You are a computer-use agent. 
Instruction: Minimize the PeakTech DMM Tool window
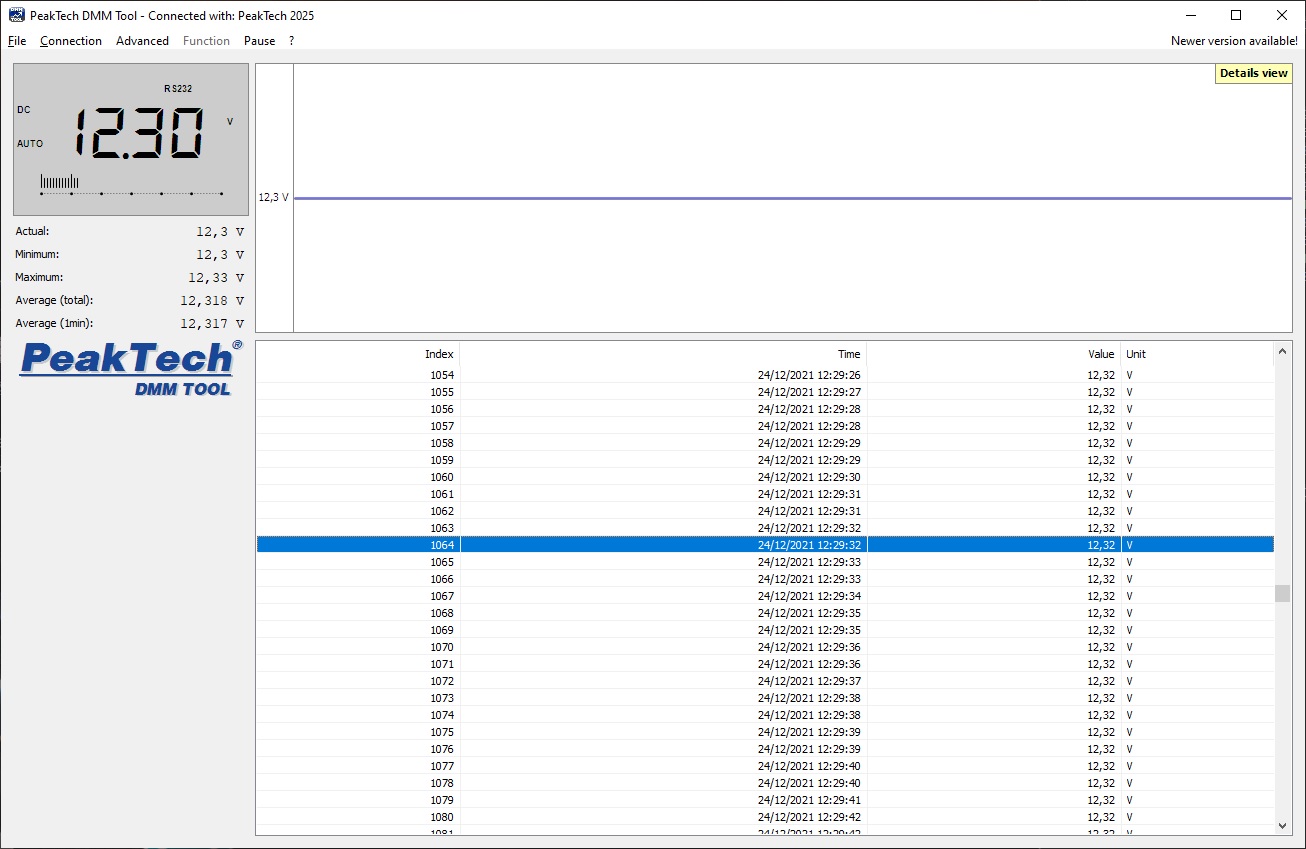click(x=1190, y=15)
